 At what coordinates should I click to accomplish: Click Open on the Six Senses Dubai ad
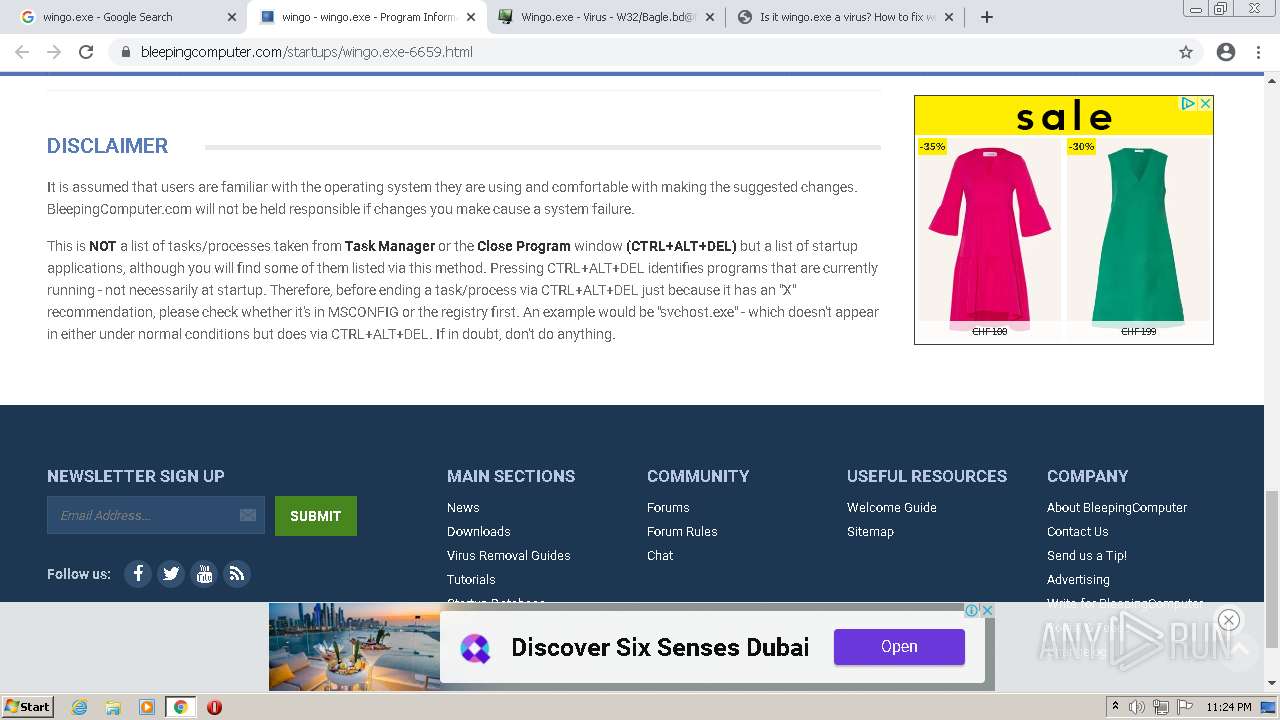pos(899,647)
